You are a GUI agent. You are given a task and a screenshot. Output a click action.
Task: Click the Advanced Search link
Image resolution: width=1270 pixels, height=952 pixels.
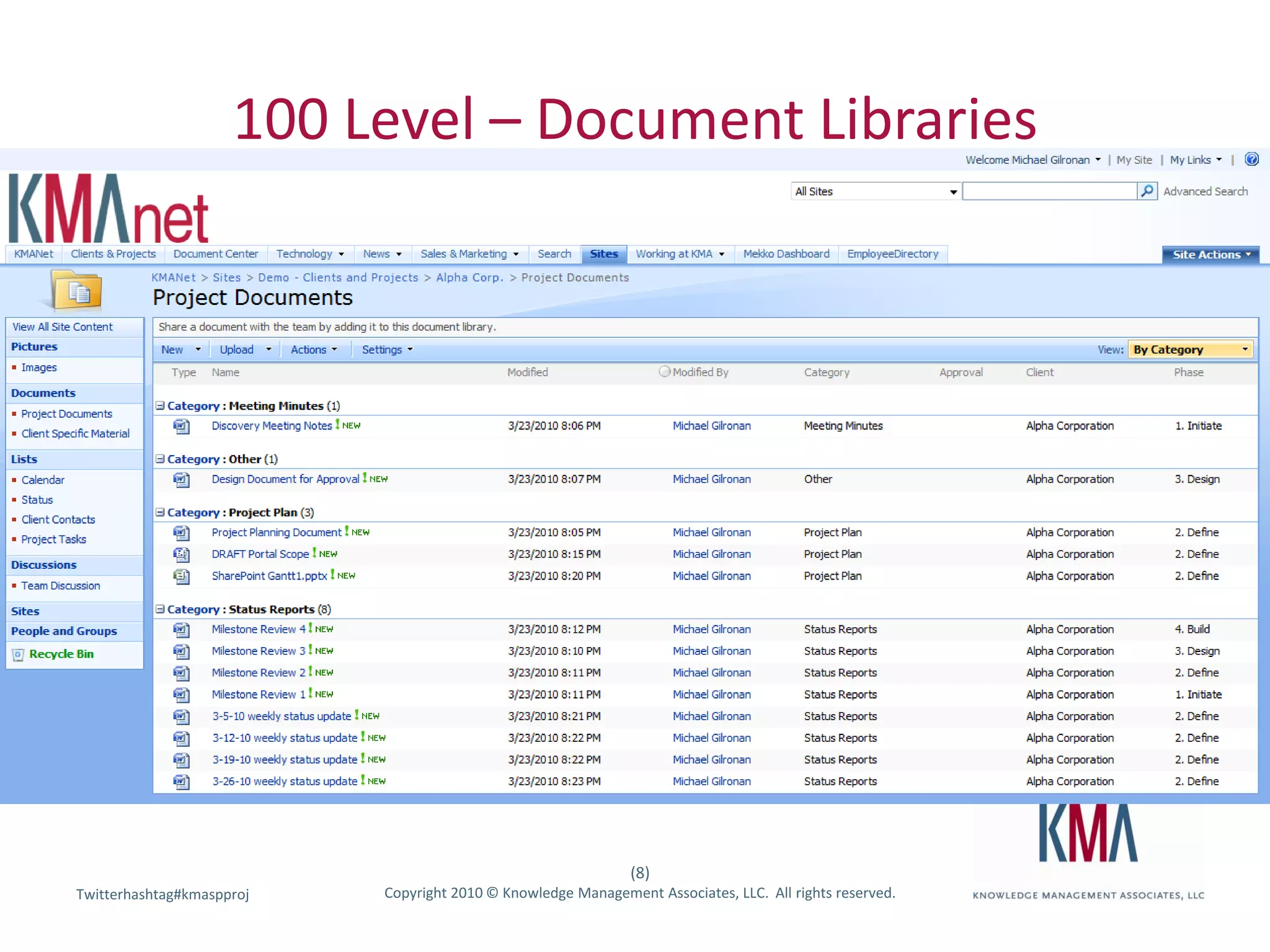[x=1206, y=192]
